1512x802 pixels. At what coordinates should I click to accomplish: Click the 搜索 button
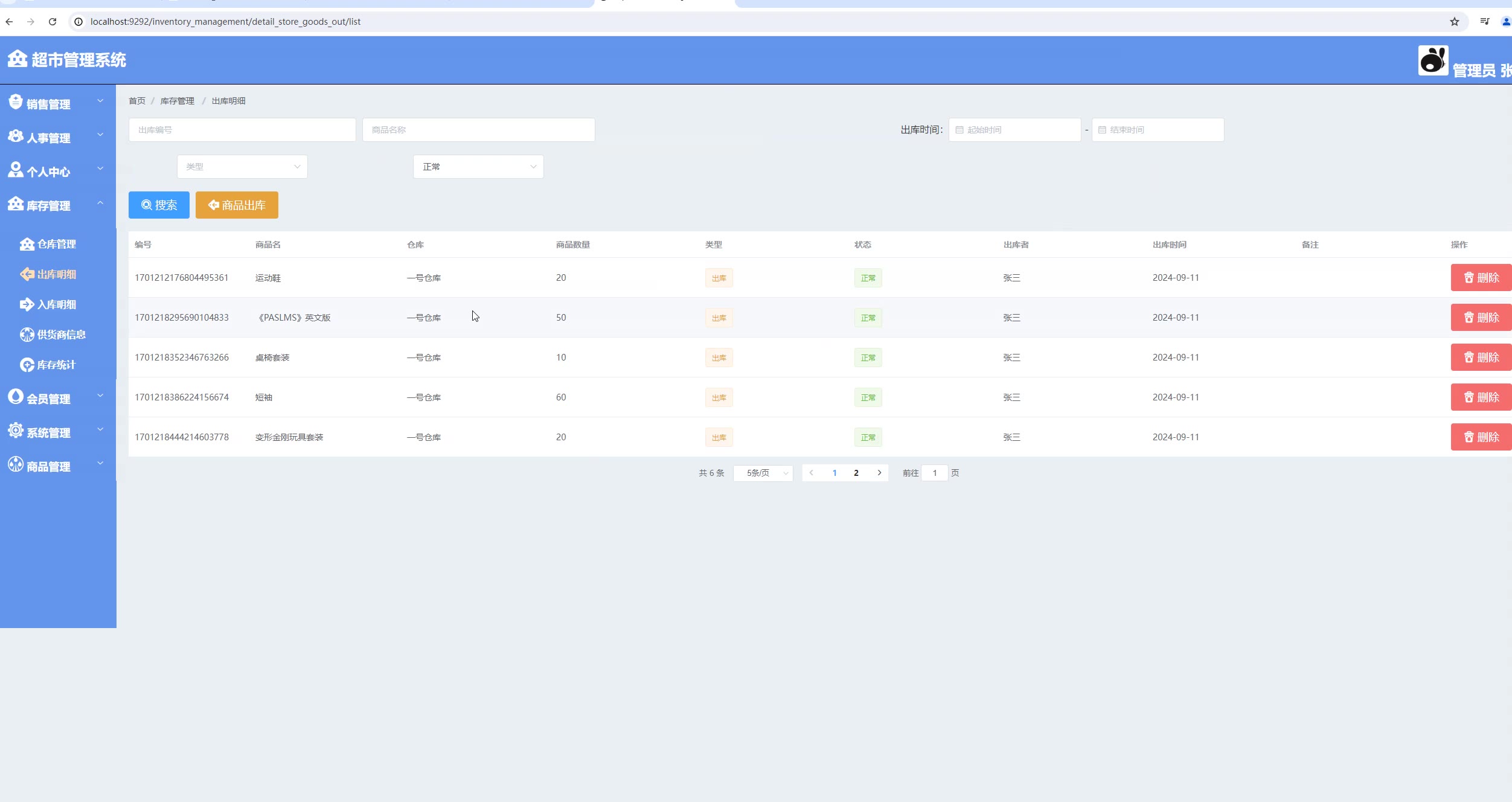click(159, 205)
